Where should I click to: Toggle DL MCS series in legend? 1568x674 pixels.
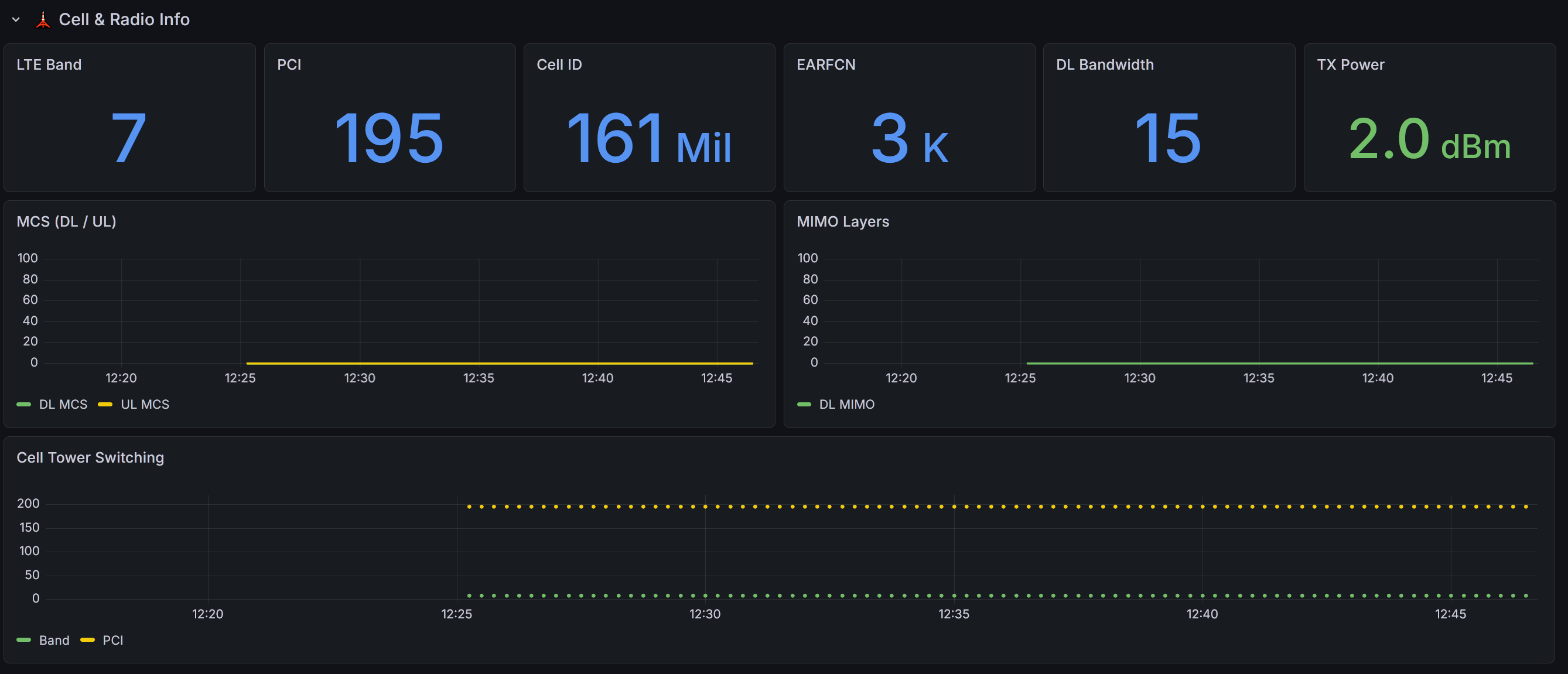pos(63,405)
